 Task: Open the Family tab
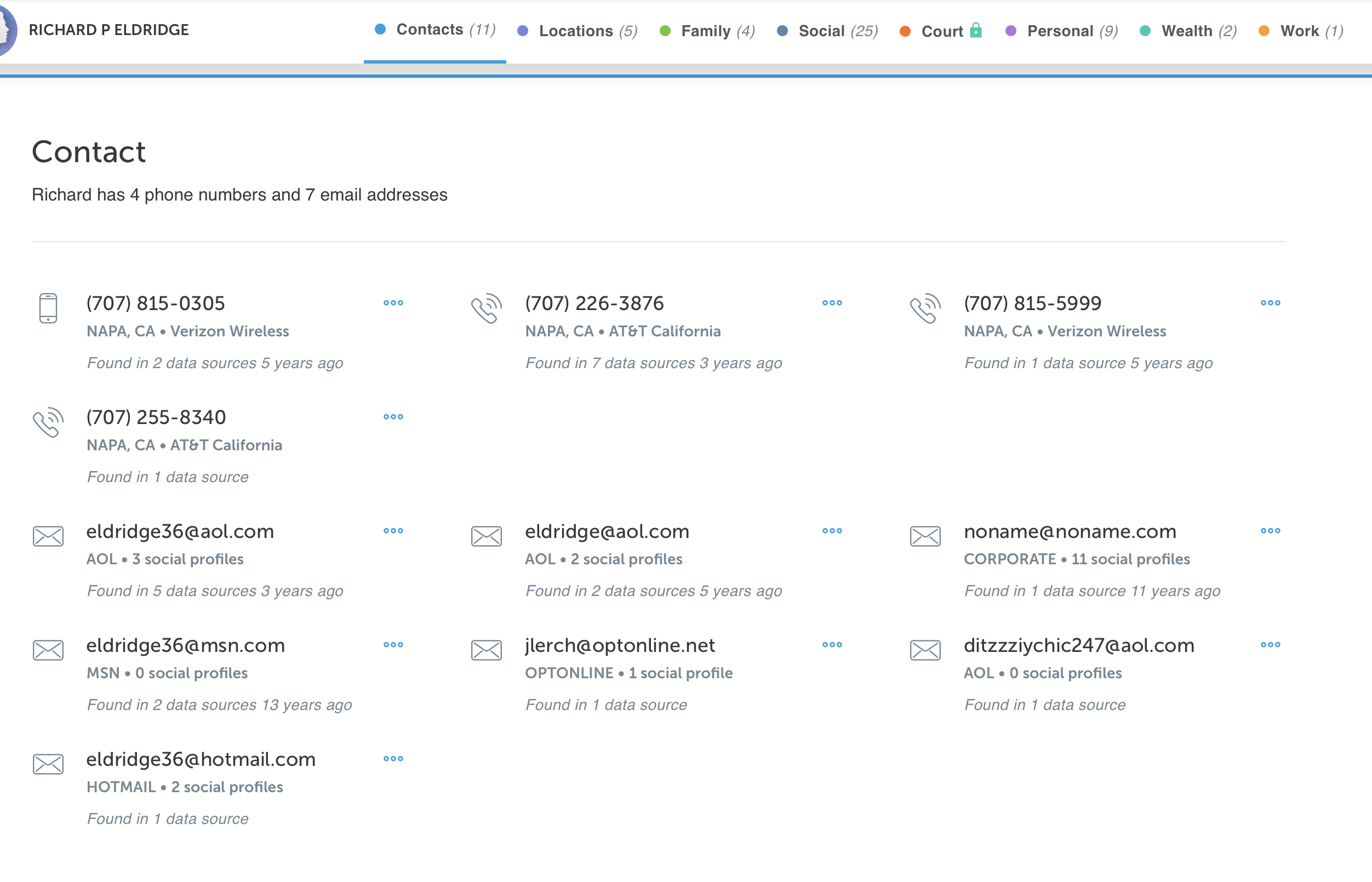[707, 31]
